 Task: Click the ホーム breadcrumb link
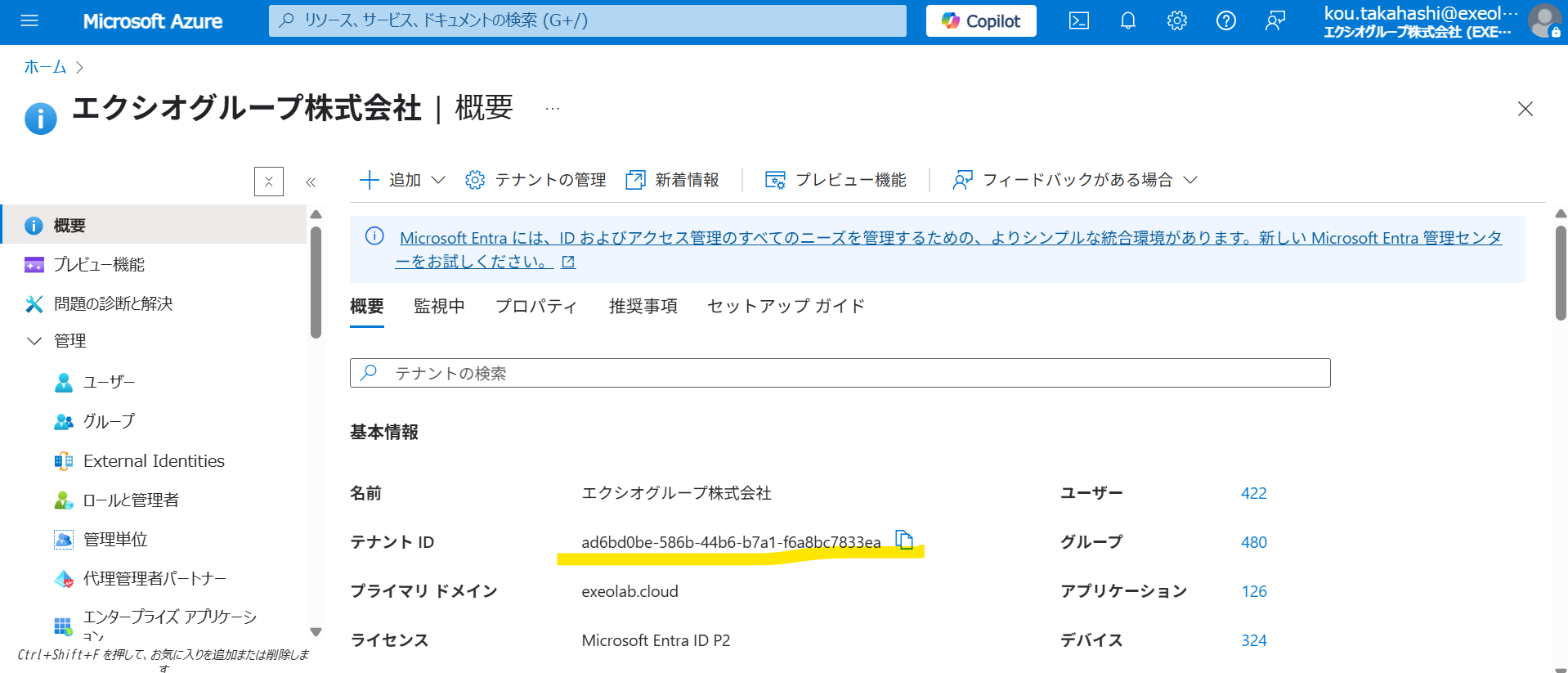pyautogui.click(x=45, y=67)
